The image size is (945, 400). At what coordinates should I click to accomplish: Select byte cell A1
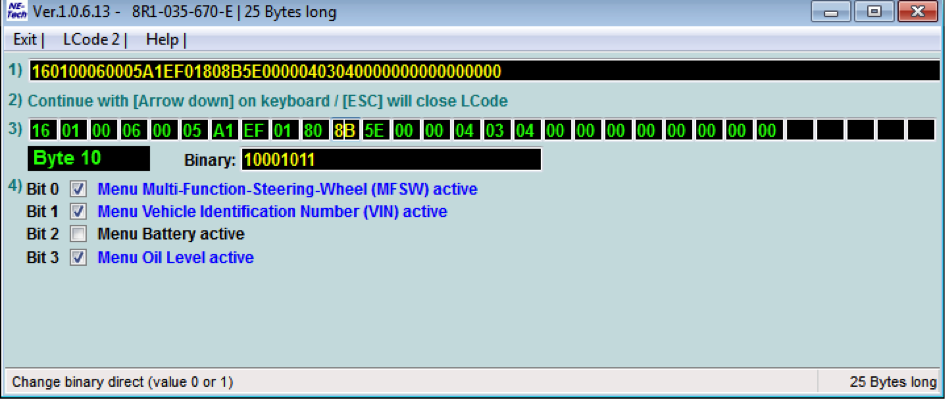click(224, 131)
